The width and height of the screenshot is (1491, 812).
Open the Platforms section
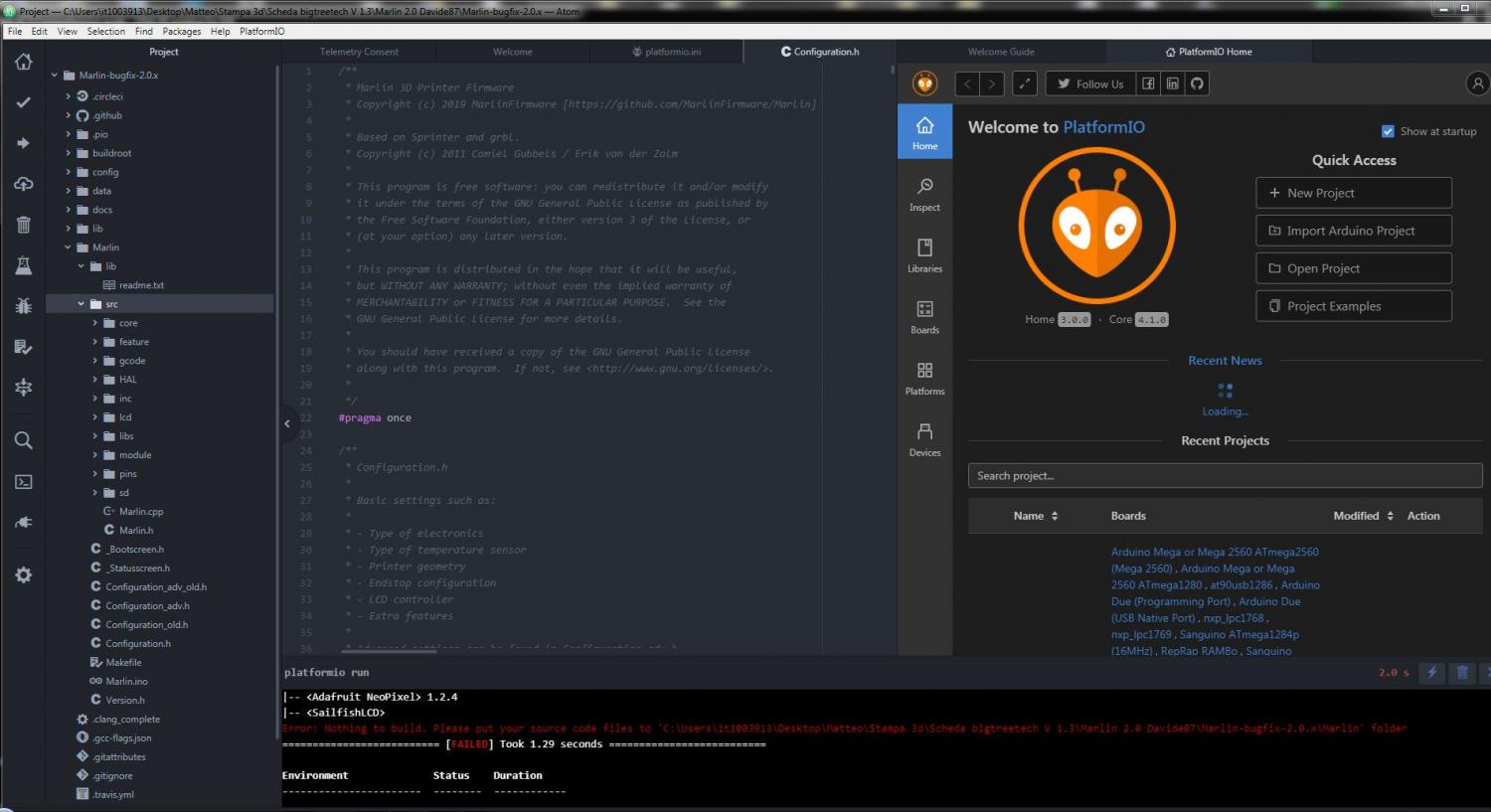[924, 379]
